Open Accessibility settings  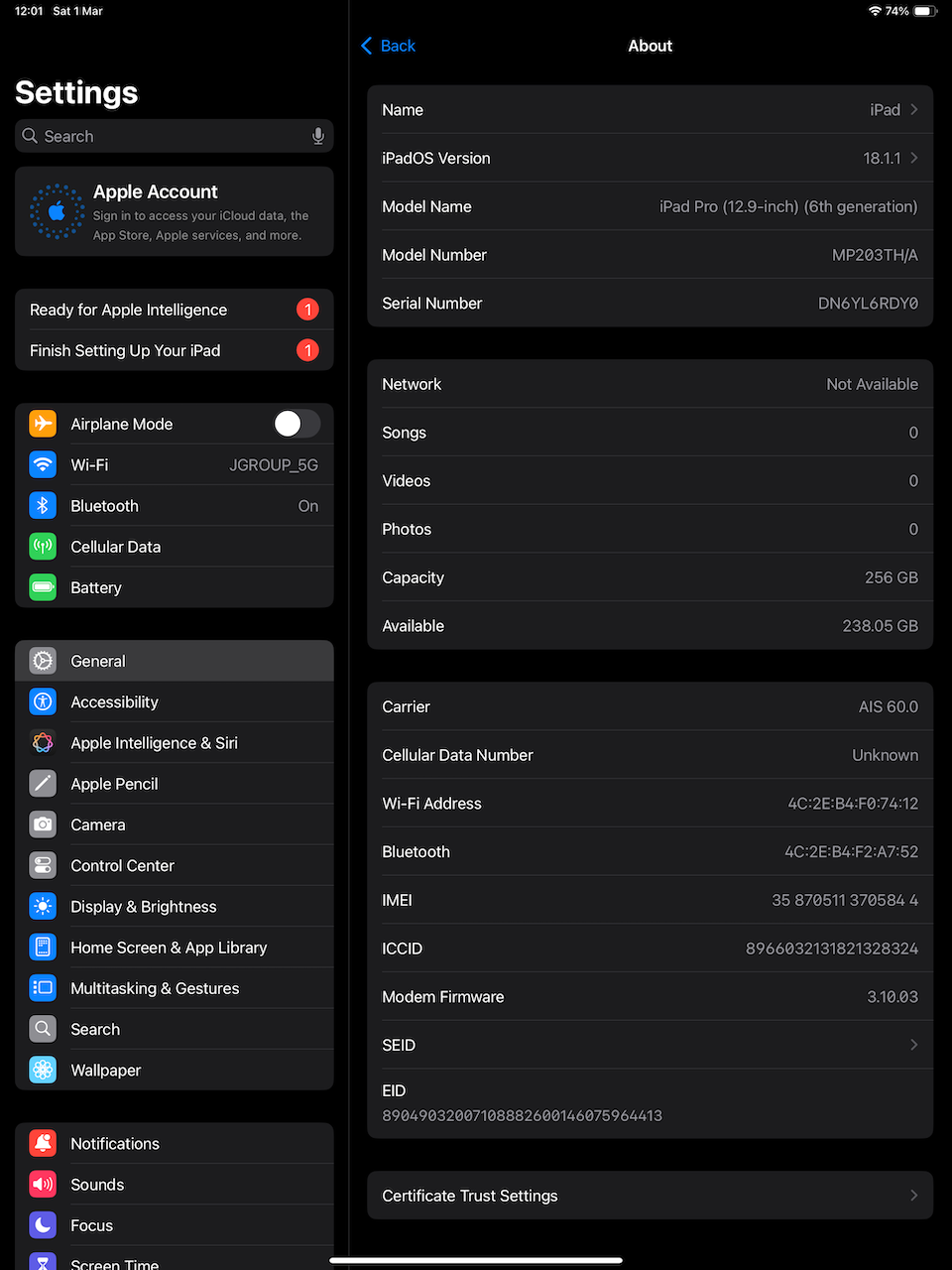pos(175,701)
